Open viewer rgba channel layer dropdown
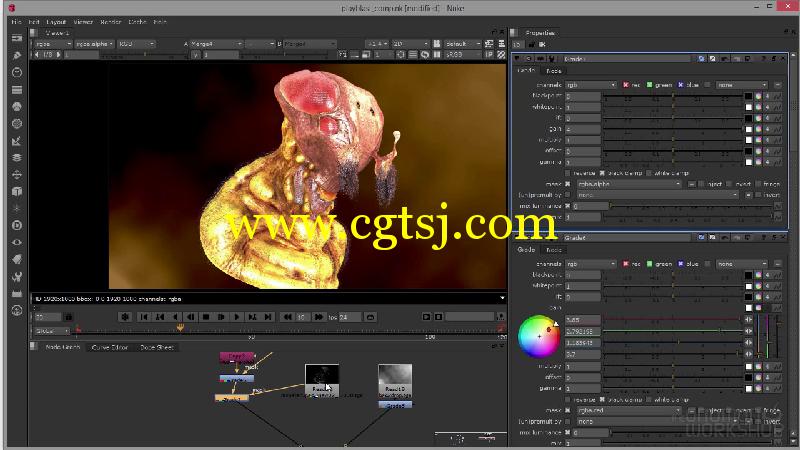 [54, 44]
